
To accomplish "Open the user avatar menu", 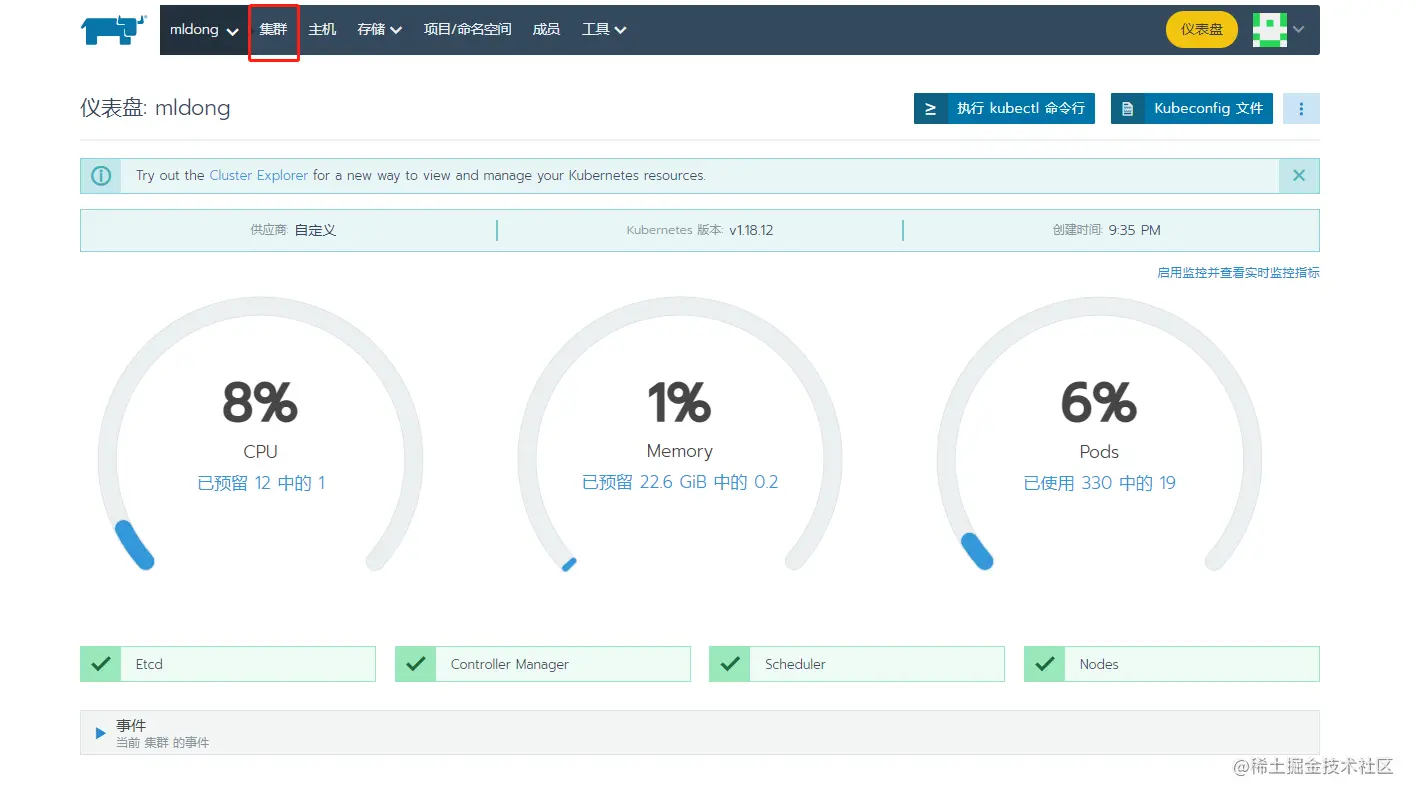I will click(1270, 30).
